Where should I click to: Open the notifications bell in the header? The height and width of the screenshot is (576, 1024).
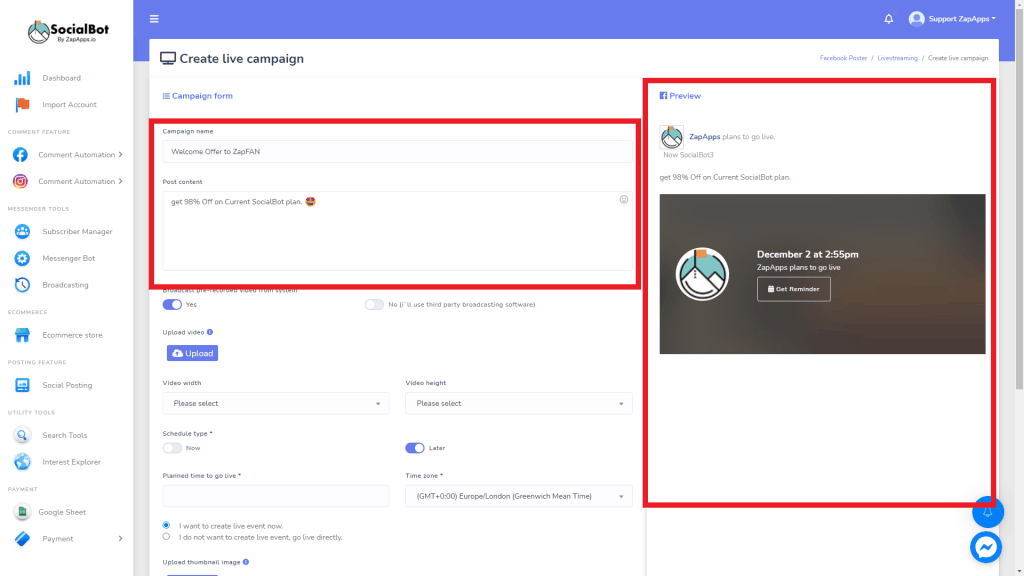point(889,19)
